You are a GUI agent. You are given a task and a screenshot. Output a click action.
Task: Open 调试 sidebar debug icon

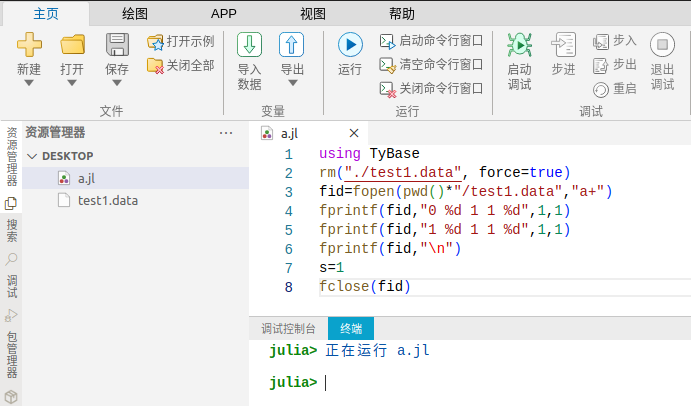(11, 315)
